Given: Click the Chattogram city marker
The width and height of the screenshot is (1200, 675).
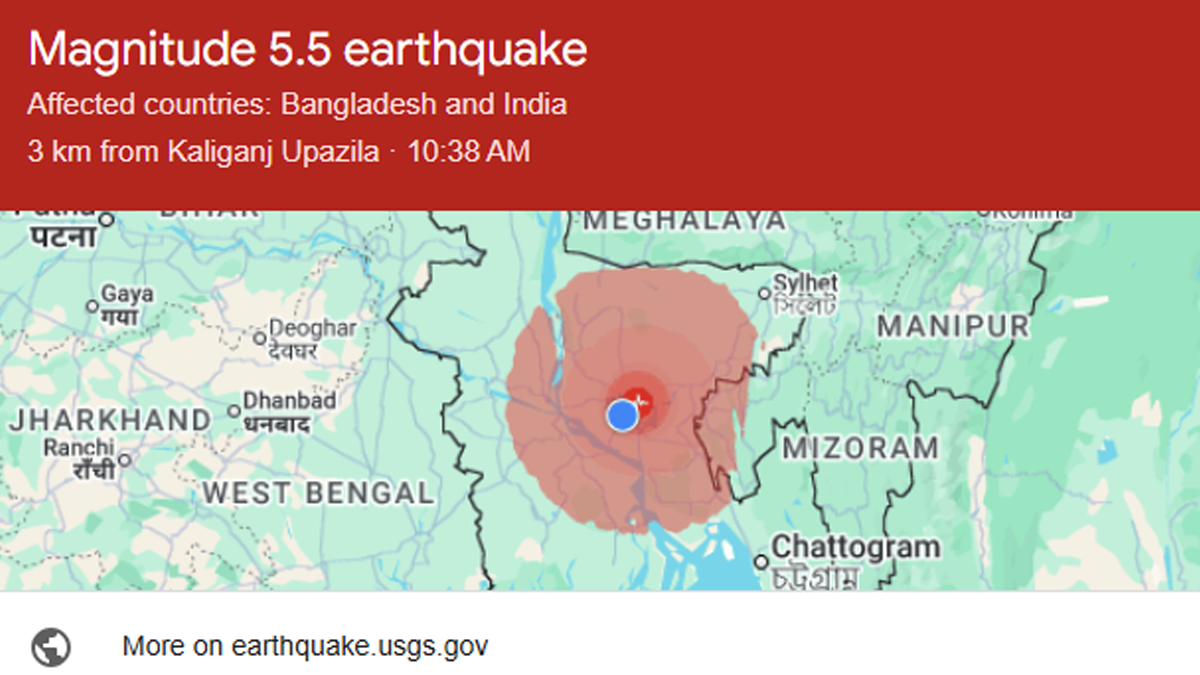Looking at the screenshot, I should point(762,563).
